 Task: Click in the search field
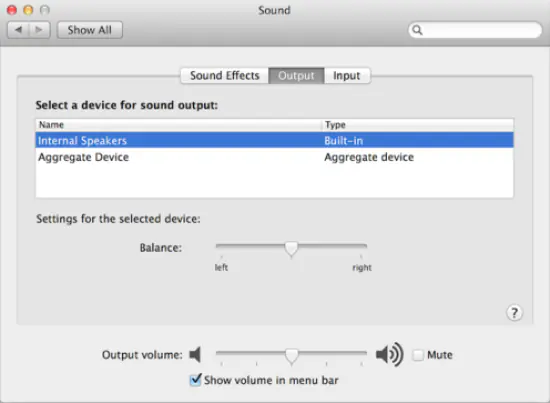point(475,30)
